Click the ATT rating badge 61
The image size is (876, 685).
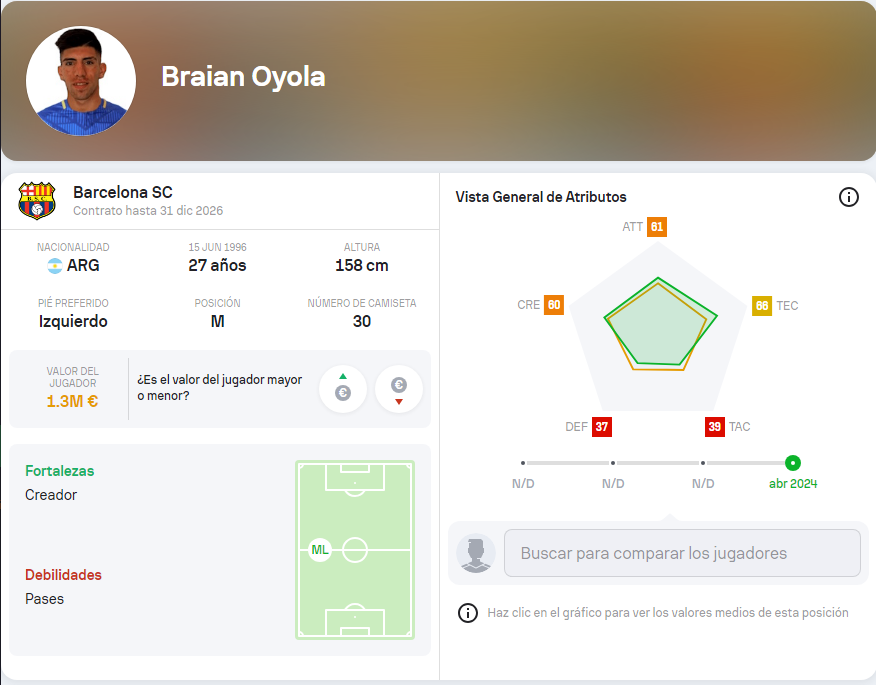pos(656,227)
